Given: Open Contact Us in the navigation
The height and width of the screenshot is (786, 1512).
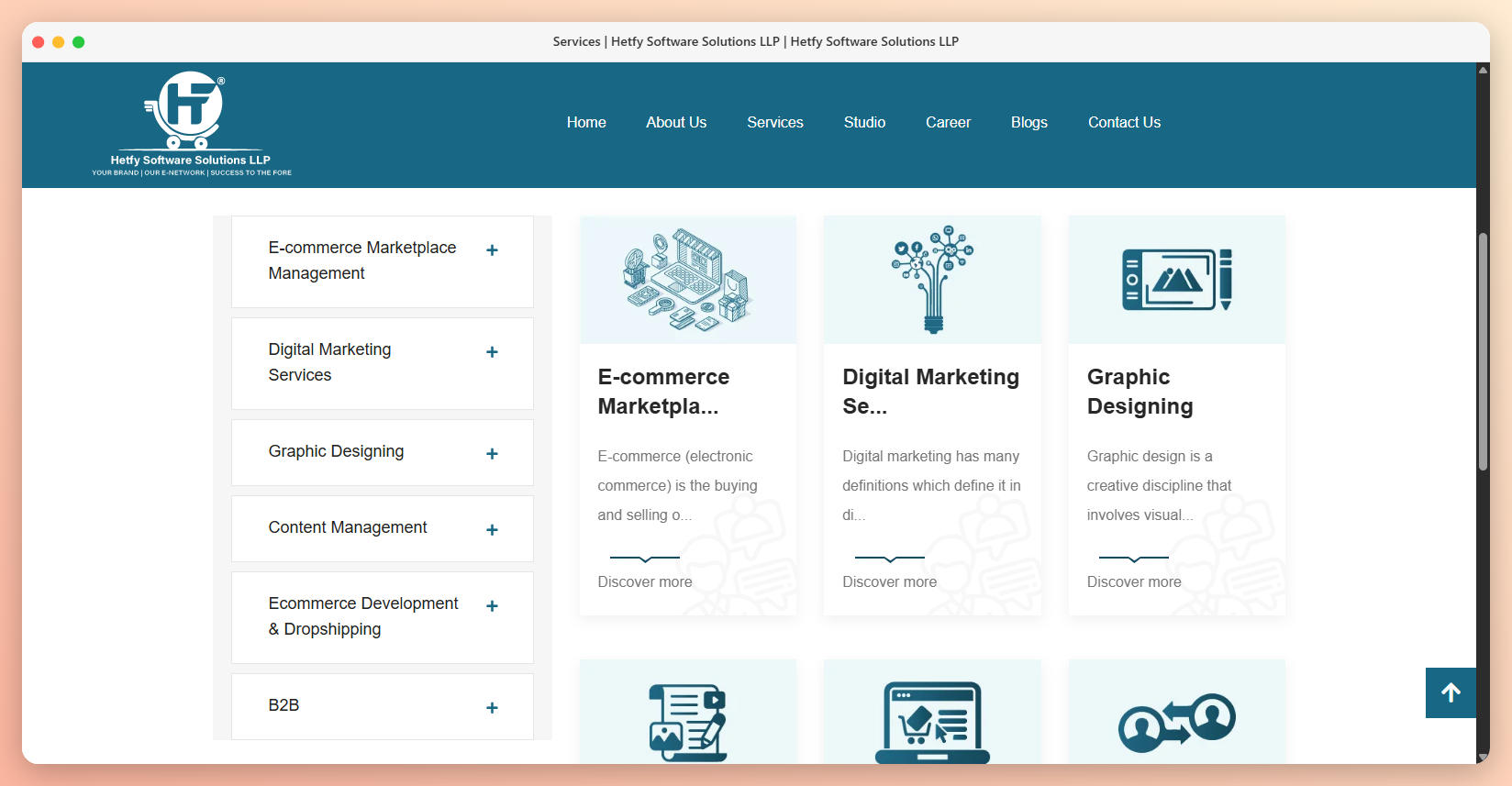Looking at the screenshot, I should point(1124,122).
